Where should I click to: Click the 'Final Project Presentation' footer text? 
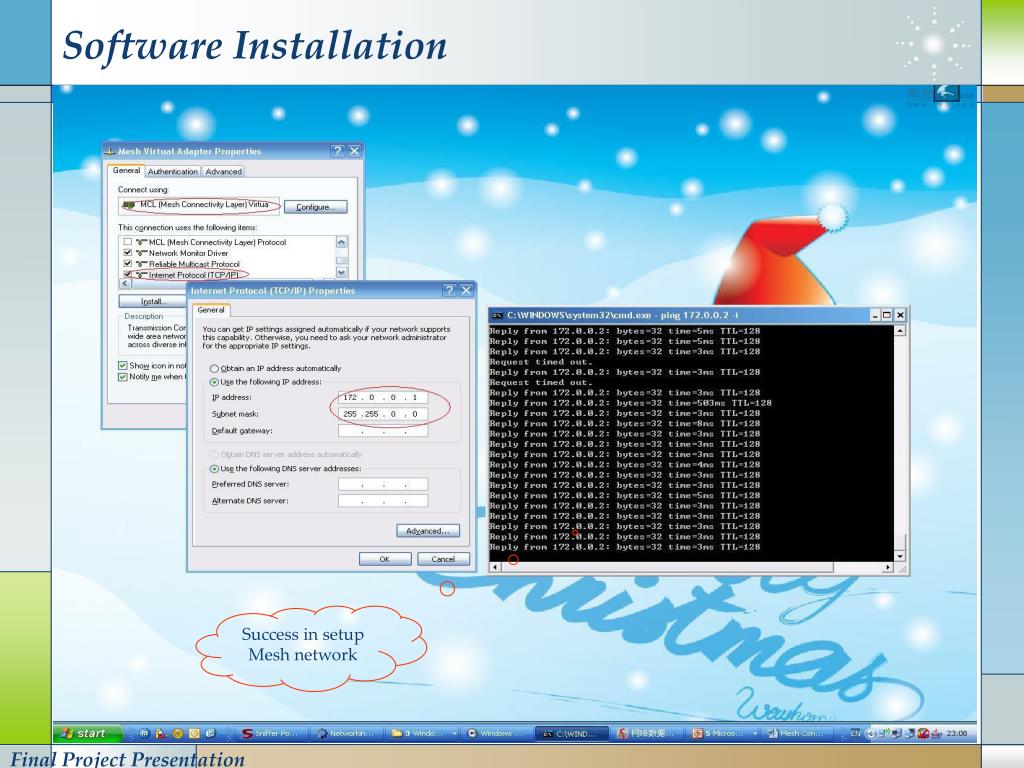(x=128, y=758)
